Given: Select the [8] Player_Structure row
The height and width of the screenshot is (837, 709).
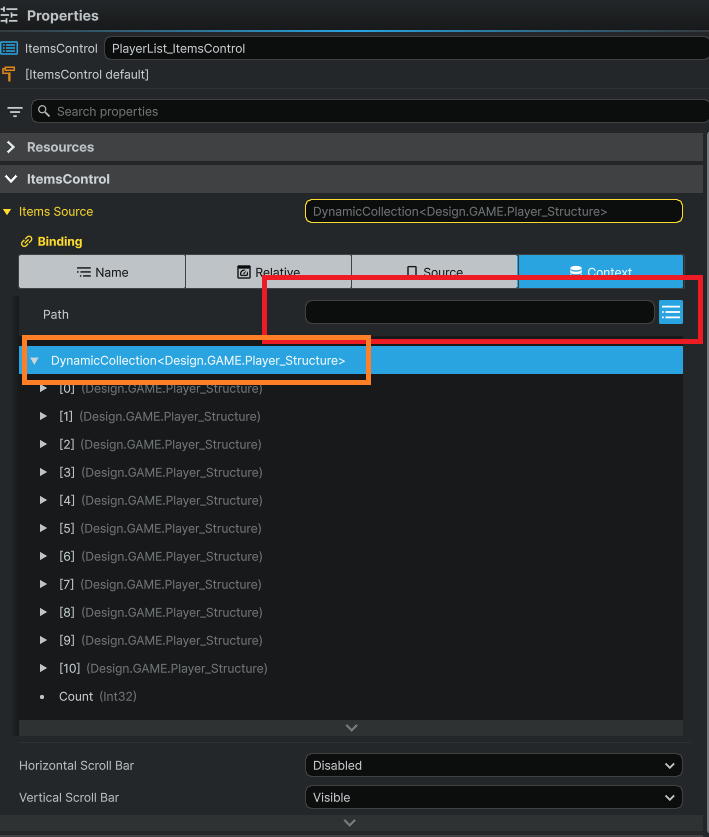Looking at the screenshot, I should click(351, 612).
